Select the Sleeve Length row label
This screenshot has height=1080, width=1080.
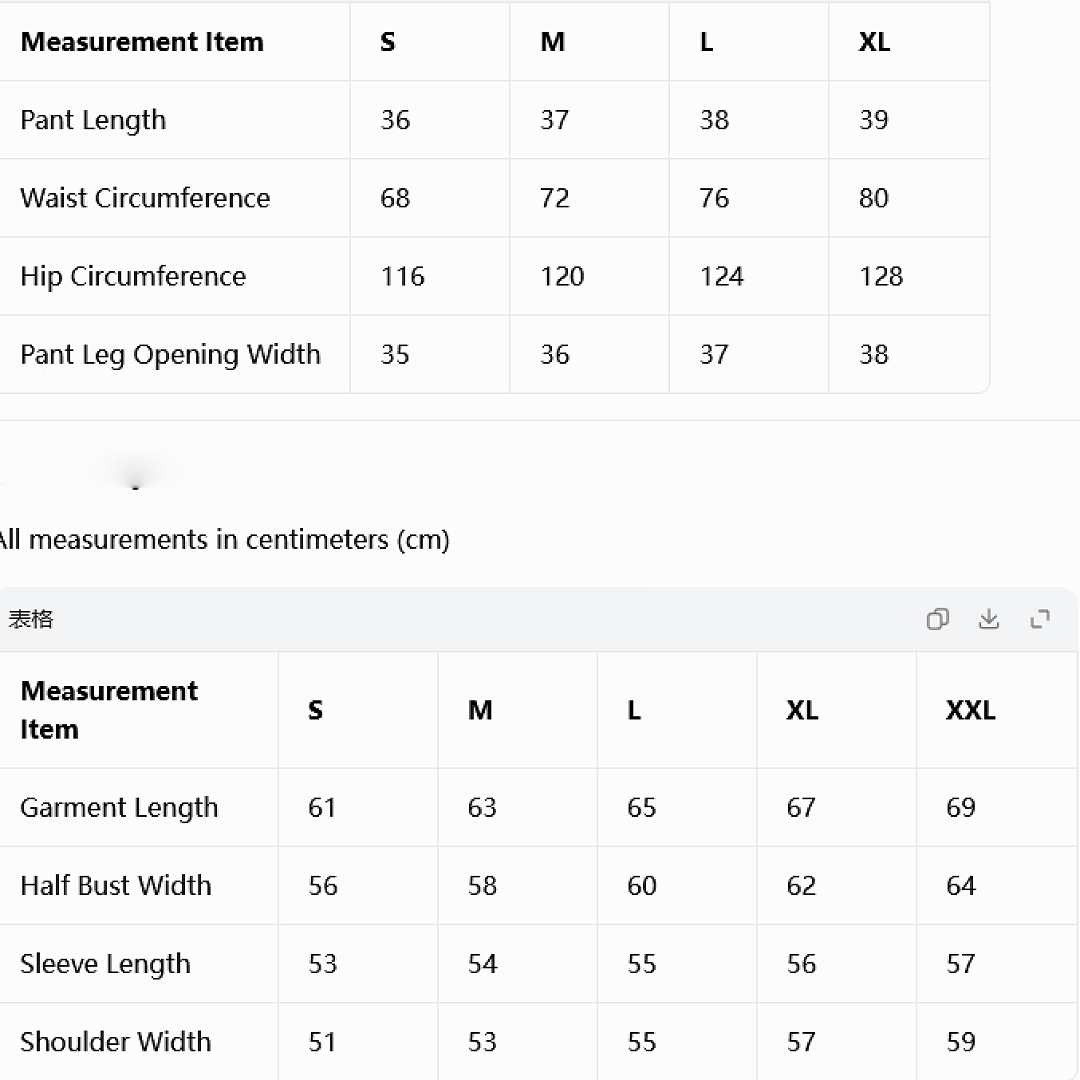[x=105, y=964]
